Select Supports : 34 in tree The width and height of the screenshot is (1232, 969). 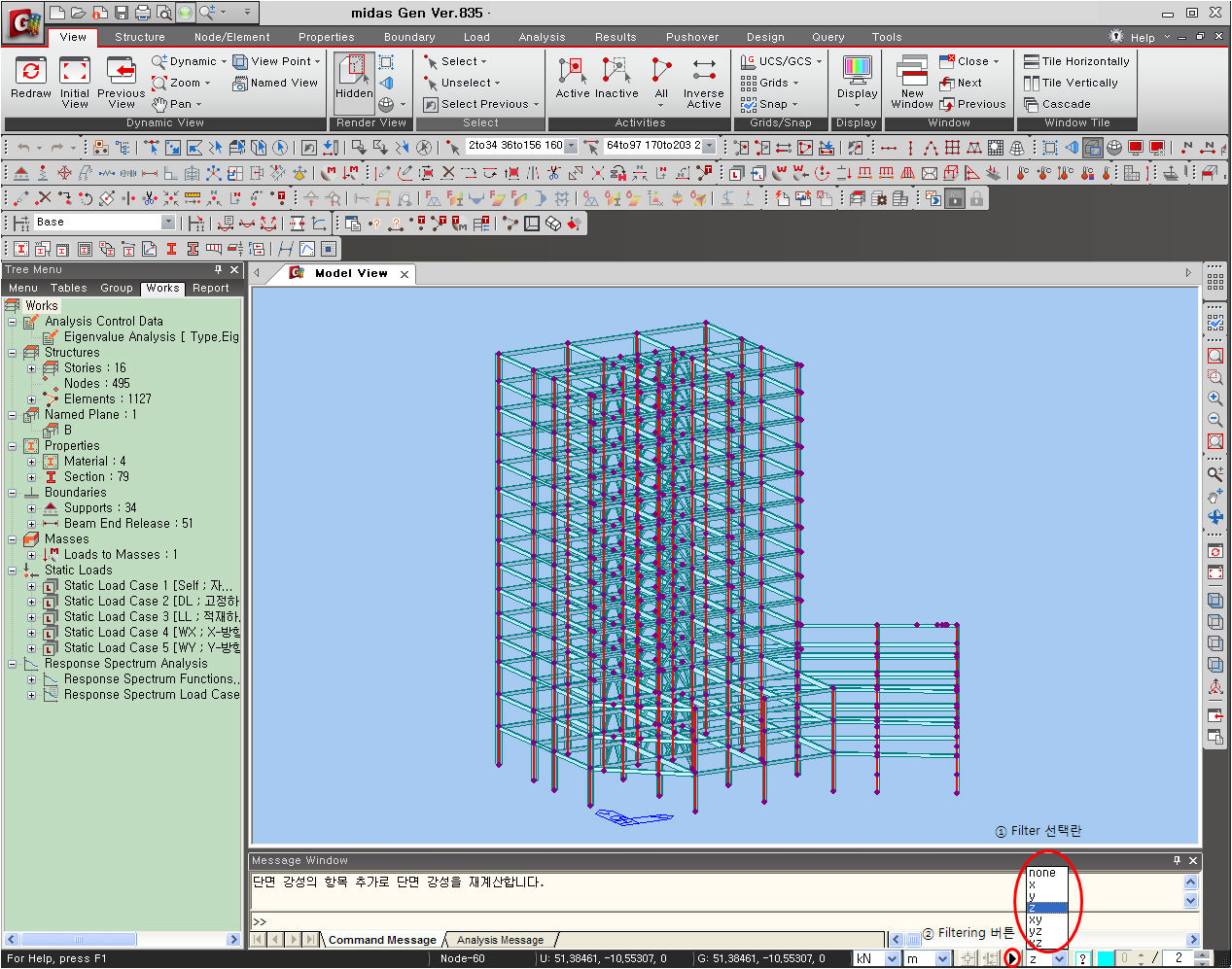point(100,508)
